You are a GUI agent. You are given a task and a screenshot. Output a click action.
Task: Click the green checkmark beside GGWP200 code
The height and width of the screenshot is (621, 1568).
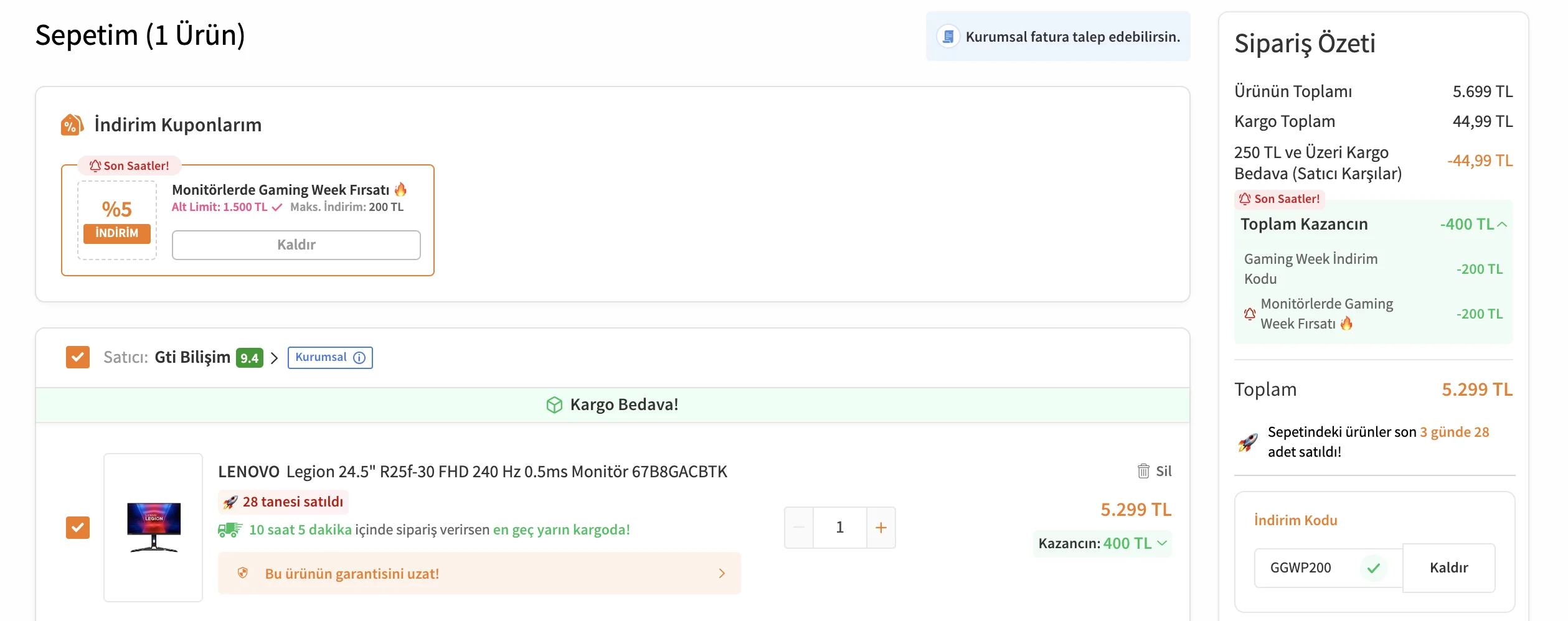[x=1374, y=567]
